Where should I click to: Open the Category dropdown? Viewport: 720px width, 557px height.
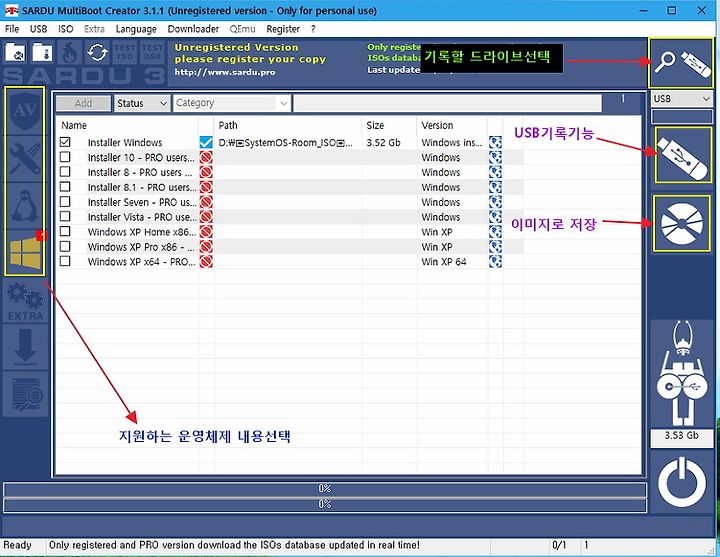(232, 103)
